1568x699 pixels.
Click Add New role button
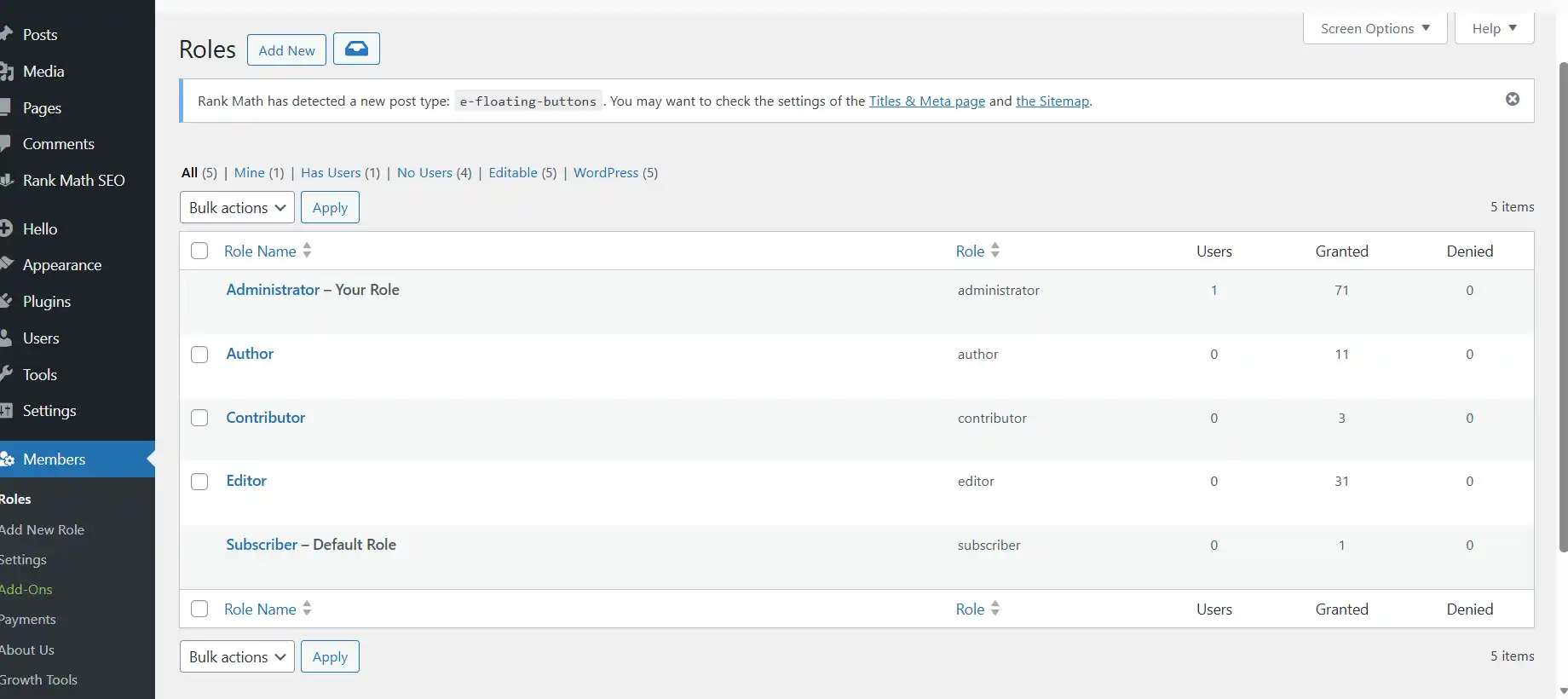tap(286, 49)
